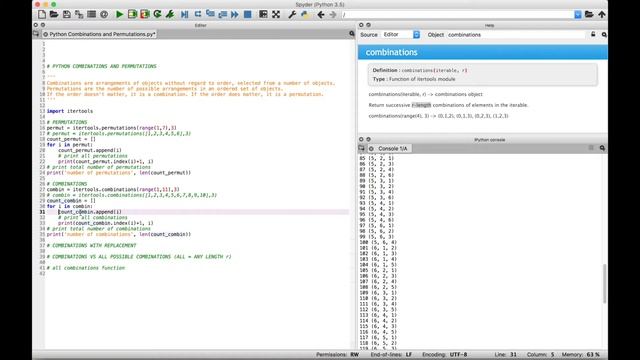
Task: Go back to previous cursor position
Action: point(321,14)
